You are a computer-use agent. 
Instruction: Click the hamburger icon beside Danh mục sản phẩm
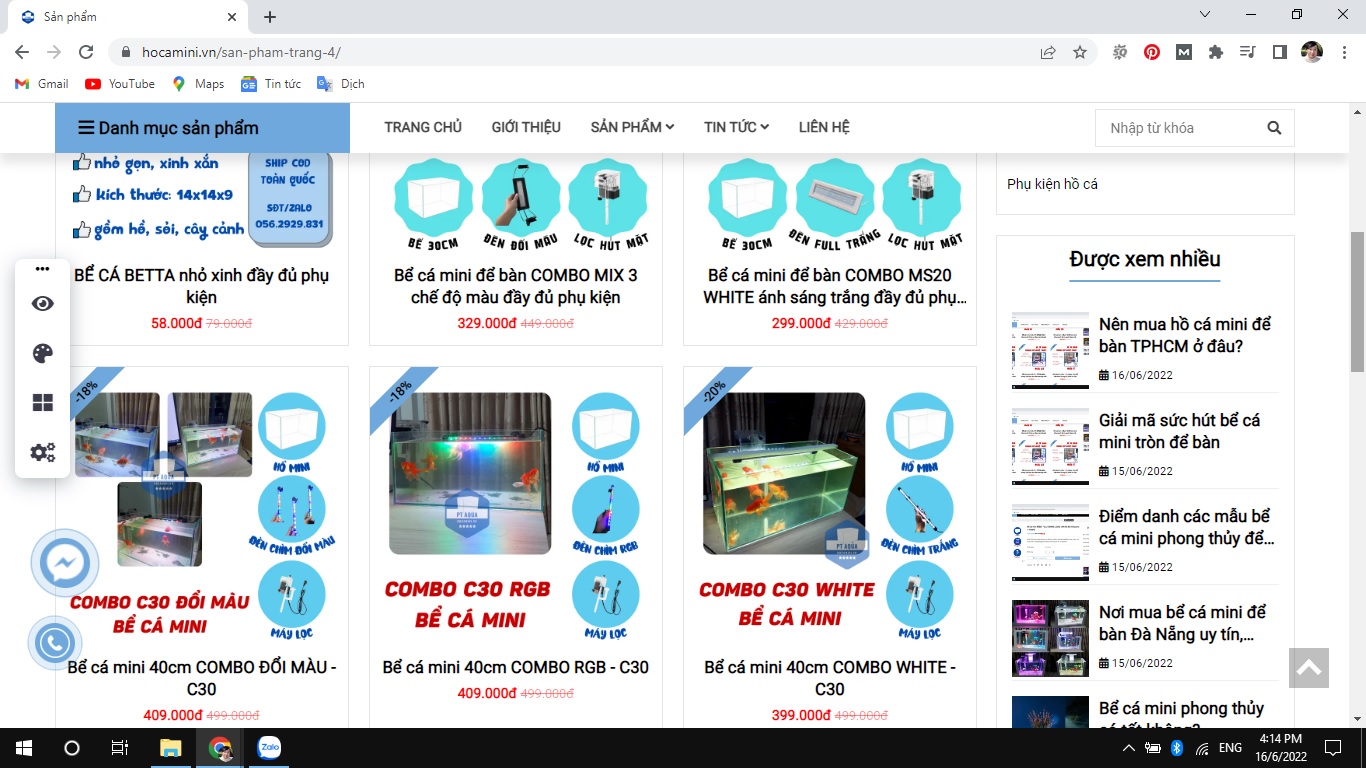[x=86, y=128]
